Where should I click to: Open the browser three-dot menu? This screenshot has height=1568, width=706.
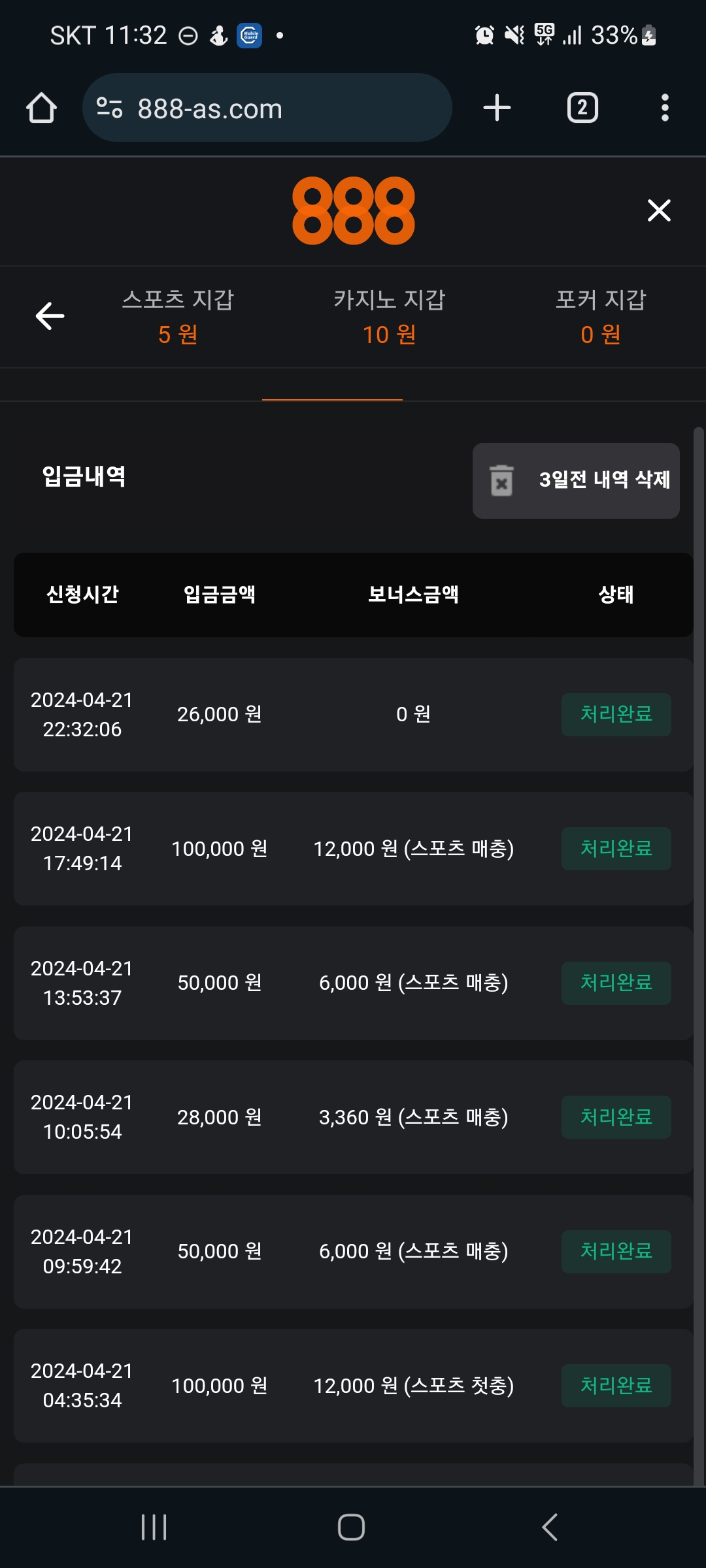(665, 108)
